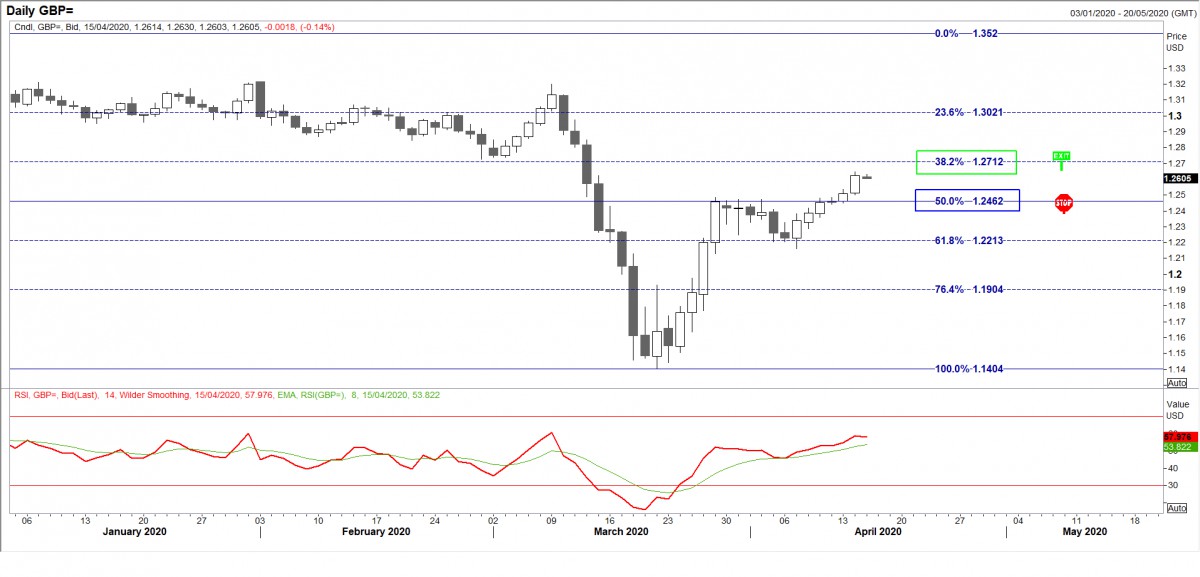Image resolution: width=1200 pixels, height=577 pixels.
Task: Click the date range label at top right
Action: 1132,11
